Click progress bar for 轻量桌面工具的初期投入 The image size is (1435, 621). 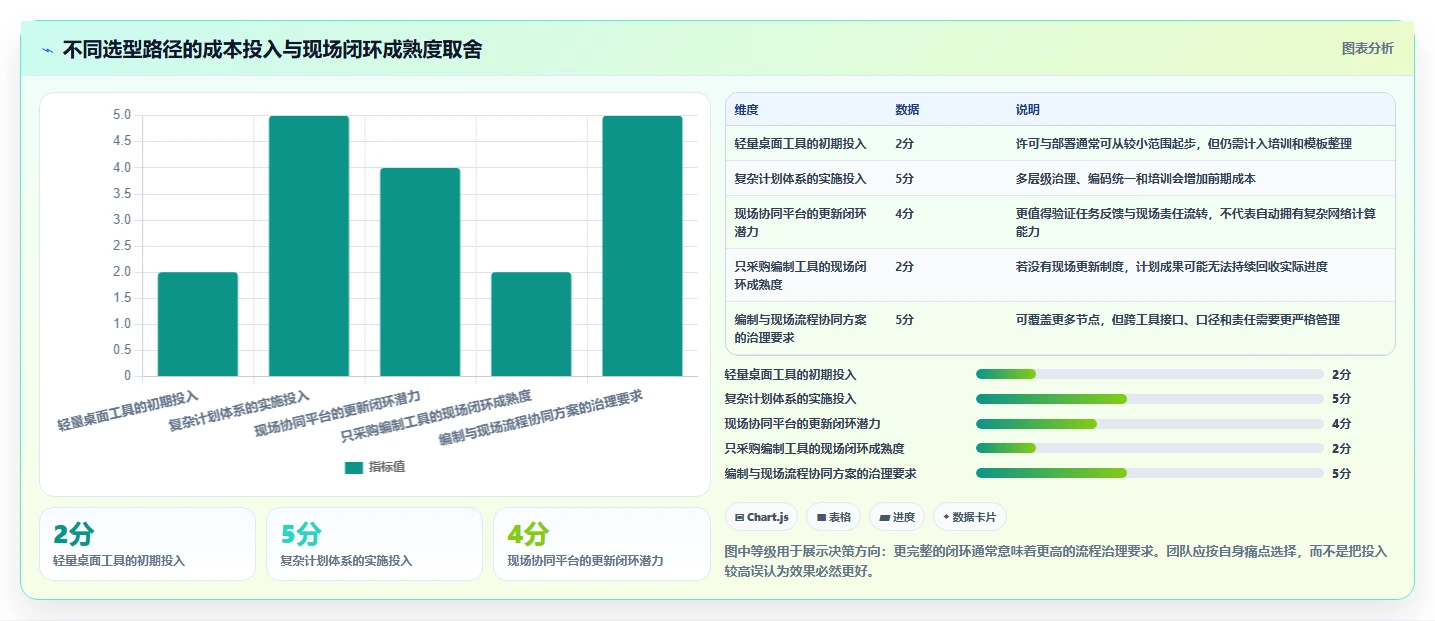coord(1150,374)
